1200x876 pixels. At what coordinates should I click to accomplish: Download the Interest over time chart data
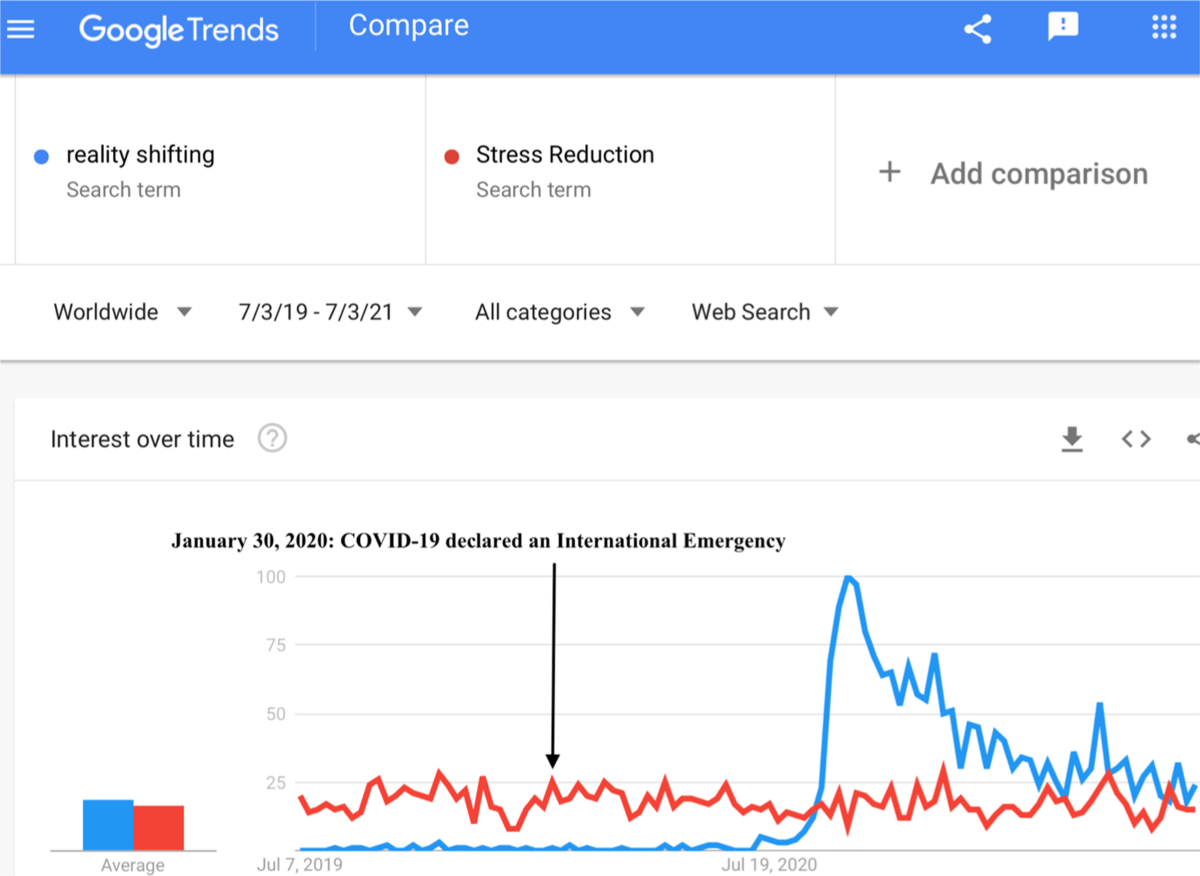[x=1072, y=439]
